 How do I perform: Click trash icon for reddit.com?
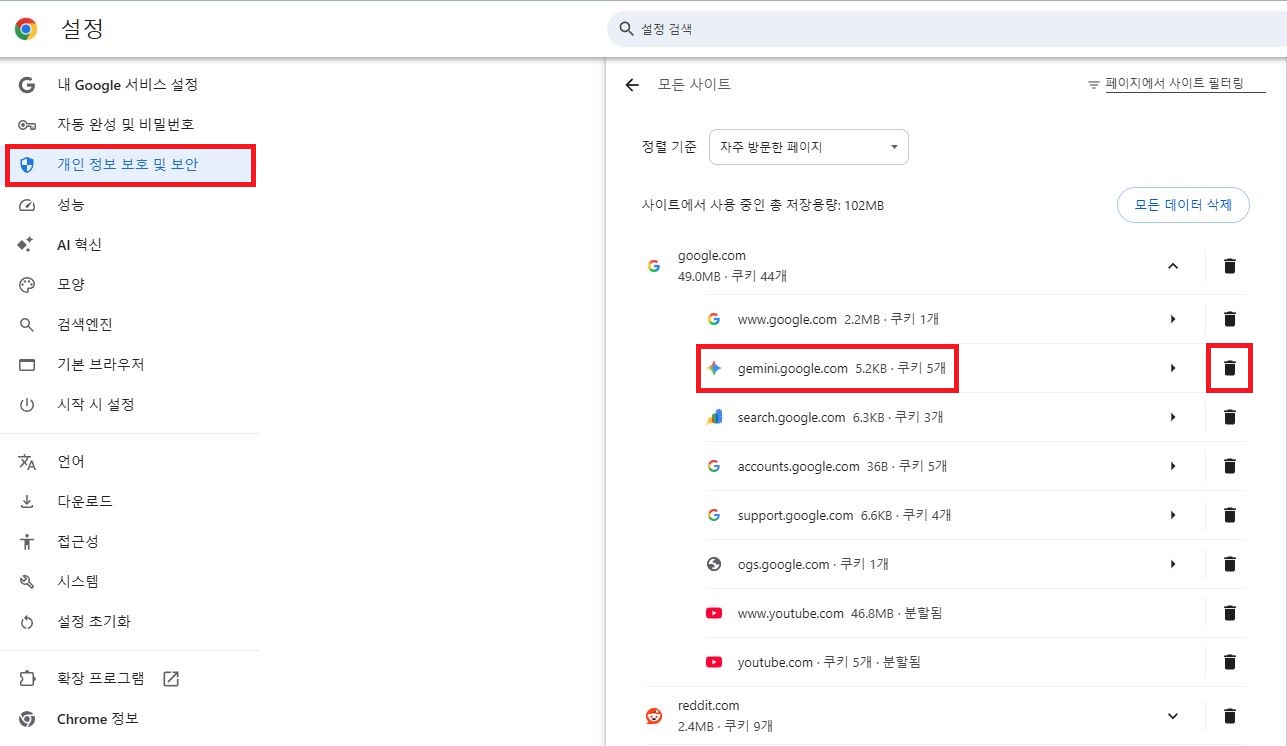coord(1230,716)
